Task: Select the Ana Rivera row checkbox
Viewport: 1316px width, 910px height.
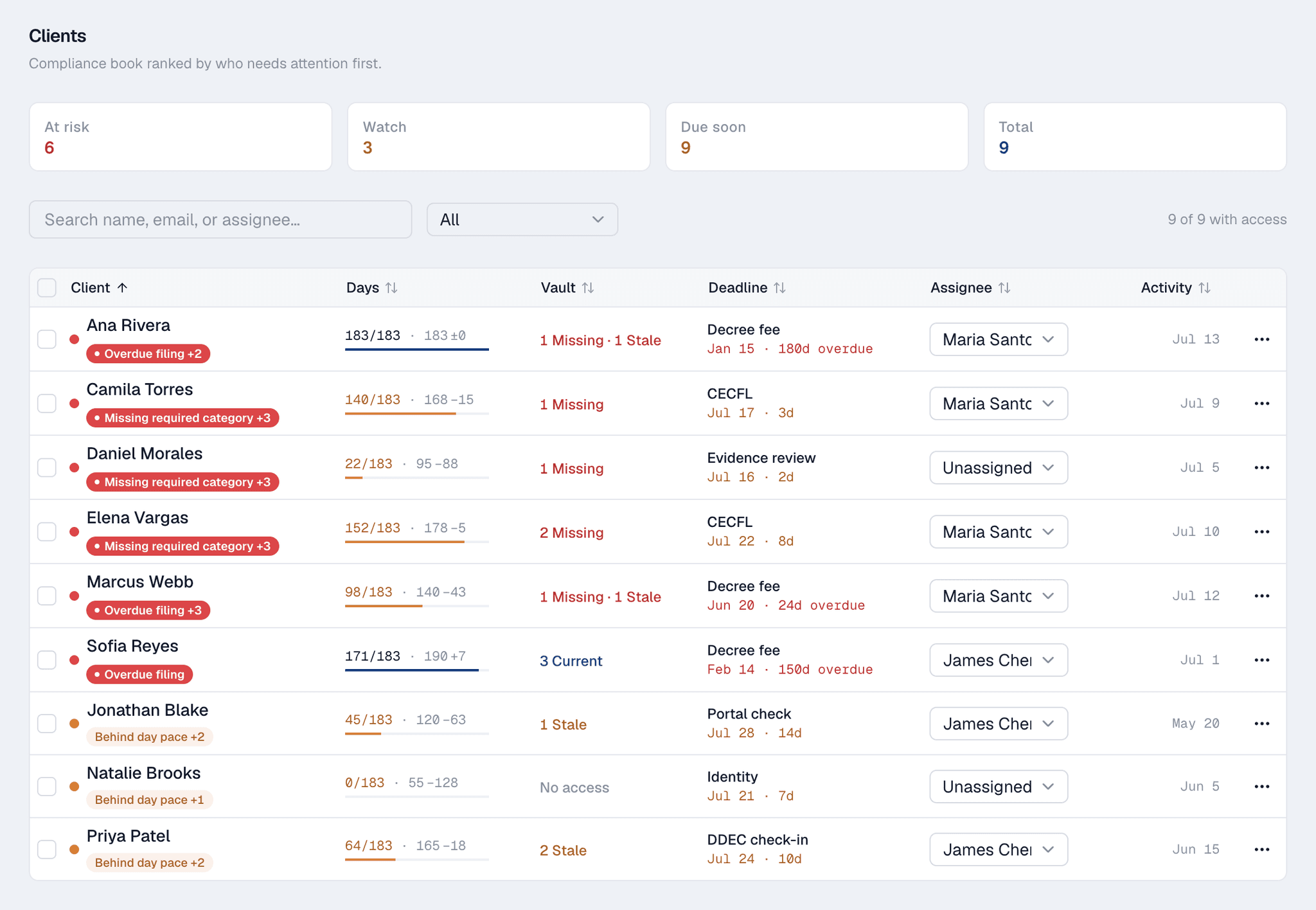Action: click(x=47, y=339)
